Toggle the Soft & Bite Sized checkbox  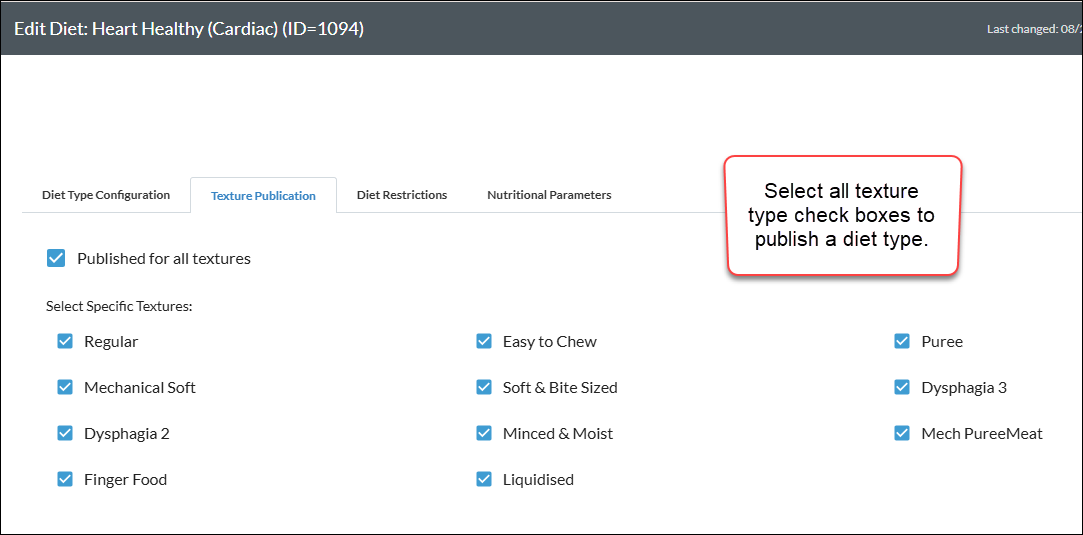point(484,387)
